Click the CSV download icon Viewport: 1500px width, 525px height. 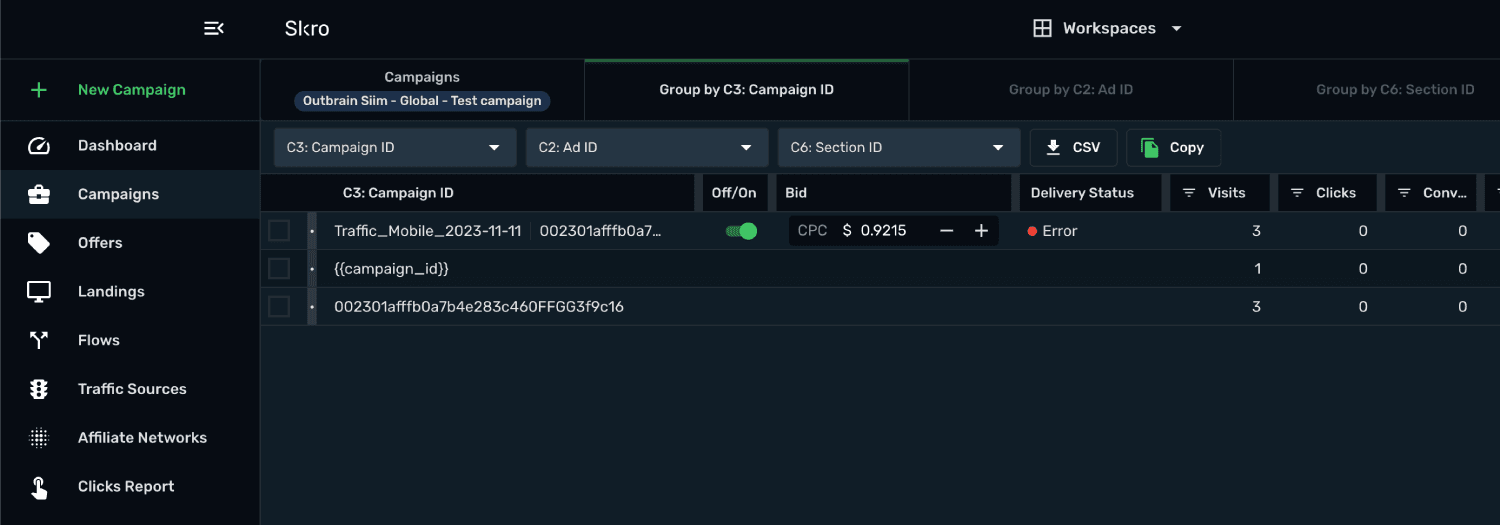click(x=1053, y=147)
